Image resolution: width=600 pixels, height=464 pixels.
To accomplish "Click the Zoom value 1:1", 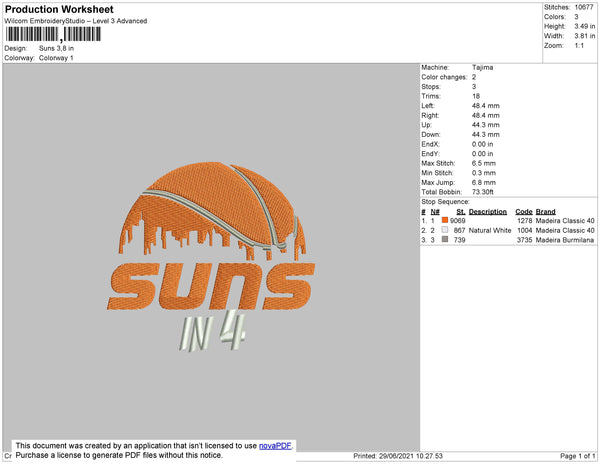I will [x=579, y=46].
